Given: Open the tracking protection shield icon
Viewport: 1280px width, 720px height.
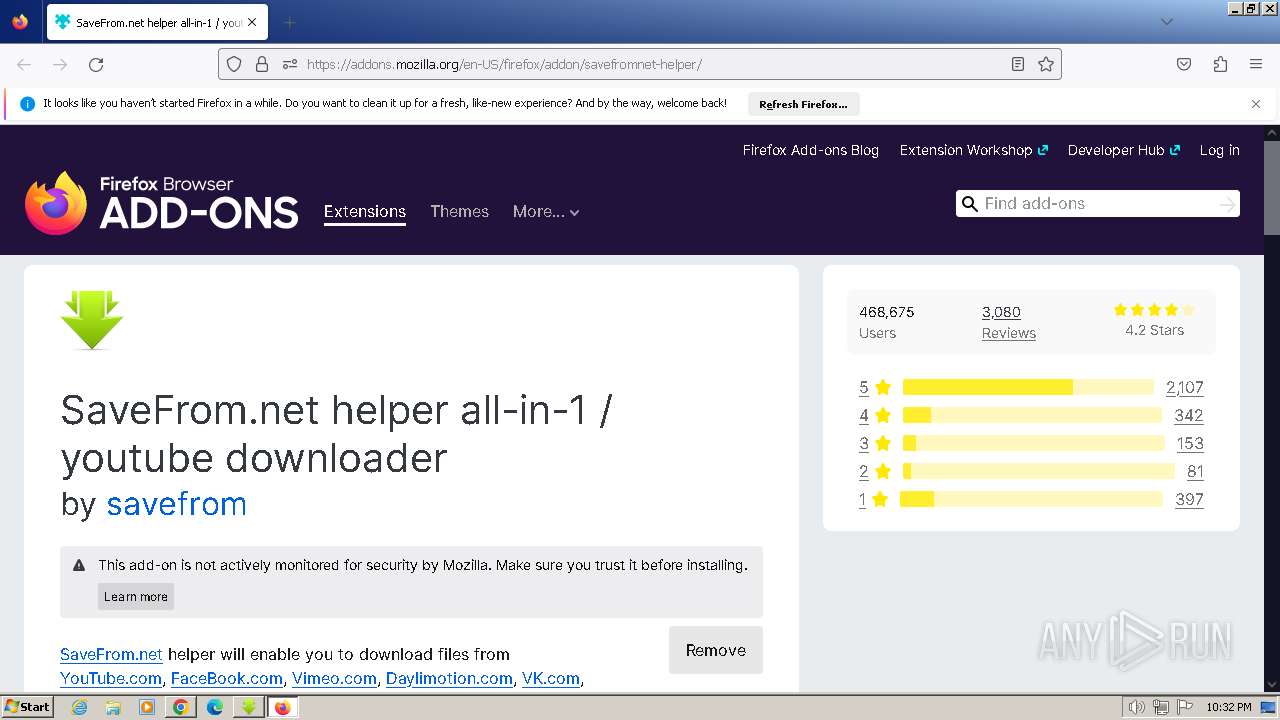Looking at the screenshot, I should pyautogui.click(x=234, y=64).
